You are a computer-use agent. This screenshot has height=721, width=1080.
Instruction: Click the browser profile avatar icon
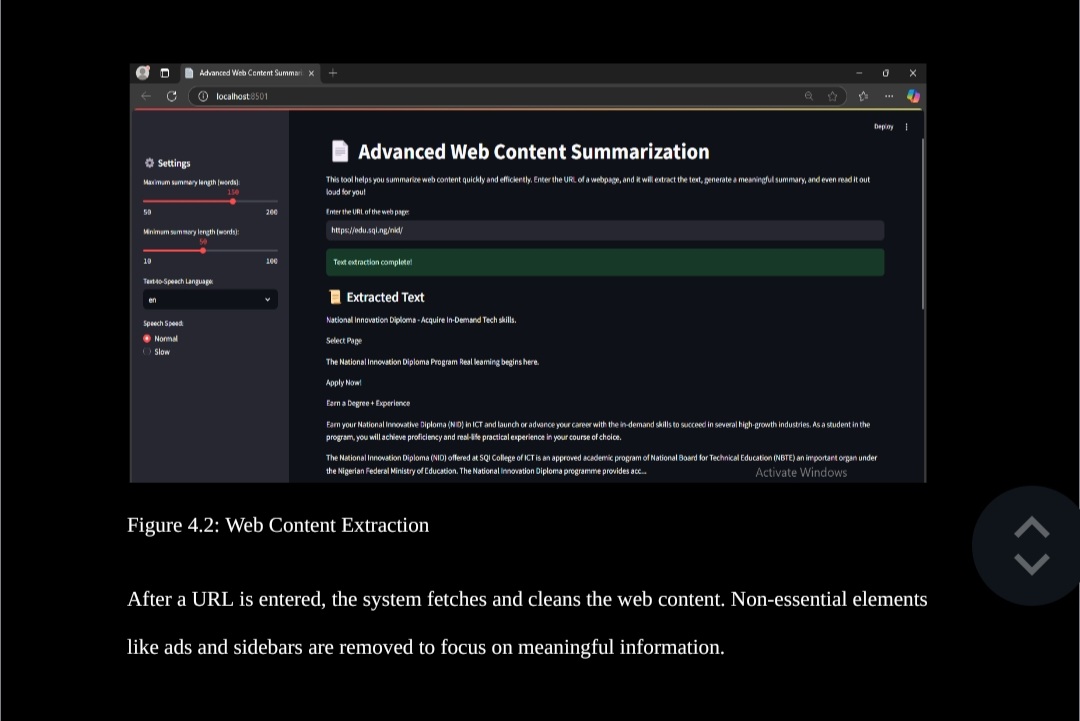[x=143, y=73]
